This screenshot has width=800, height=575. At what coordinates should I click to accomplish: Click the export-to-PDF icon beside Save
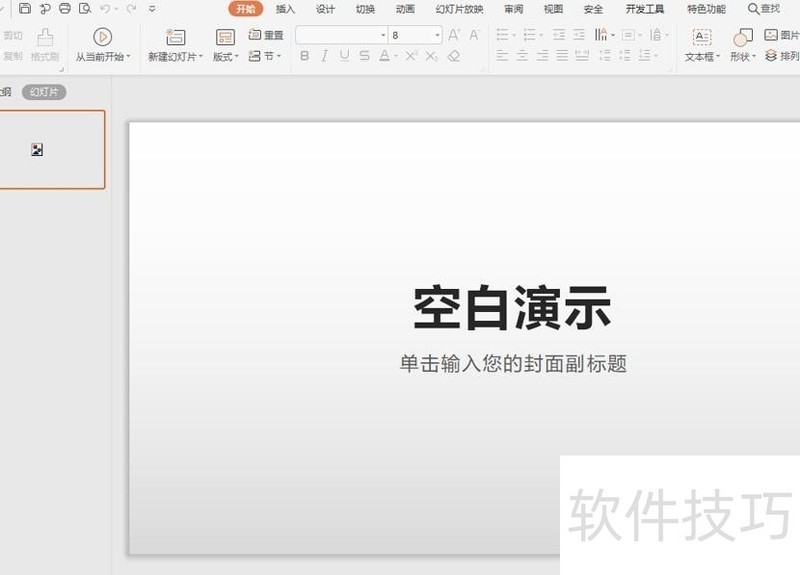click(x=45, y=8)
